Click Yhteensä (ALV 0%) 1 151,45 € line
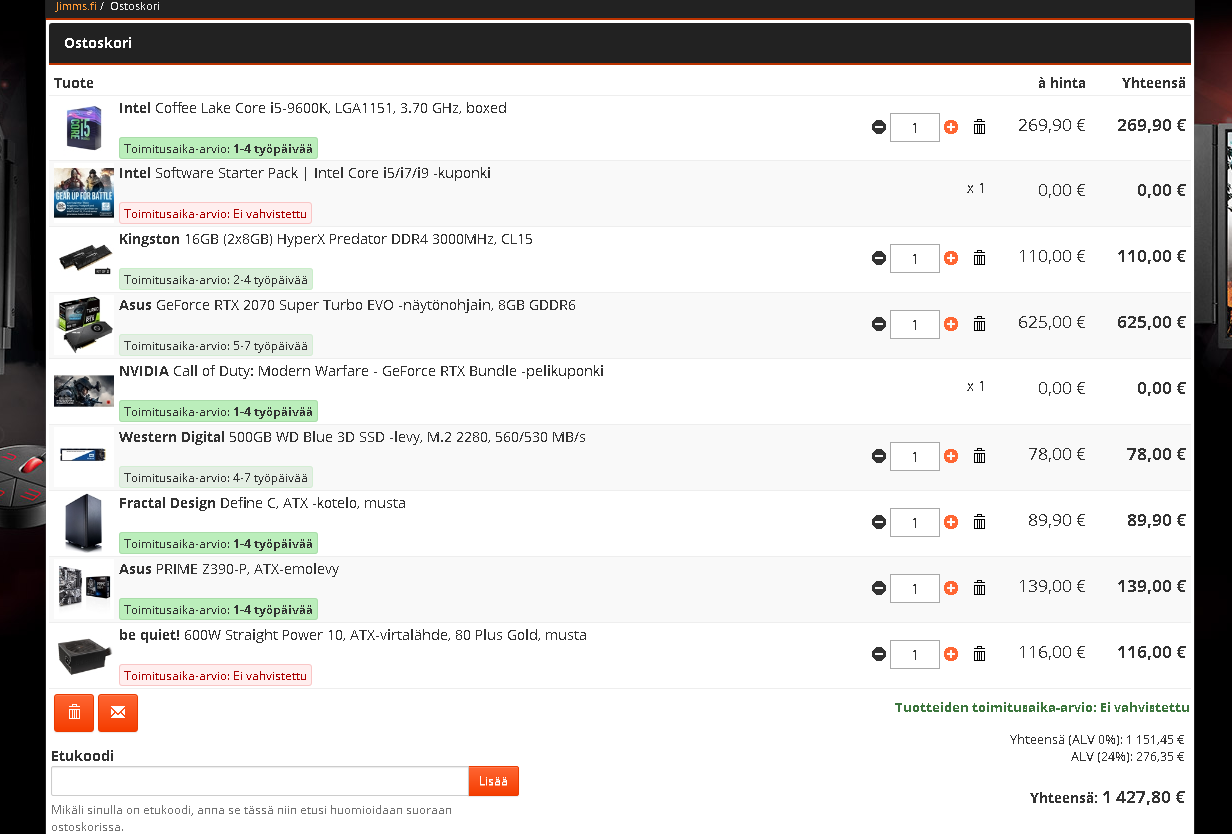 coord(1097,740)
